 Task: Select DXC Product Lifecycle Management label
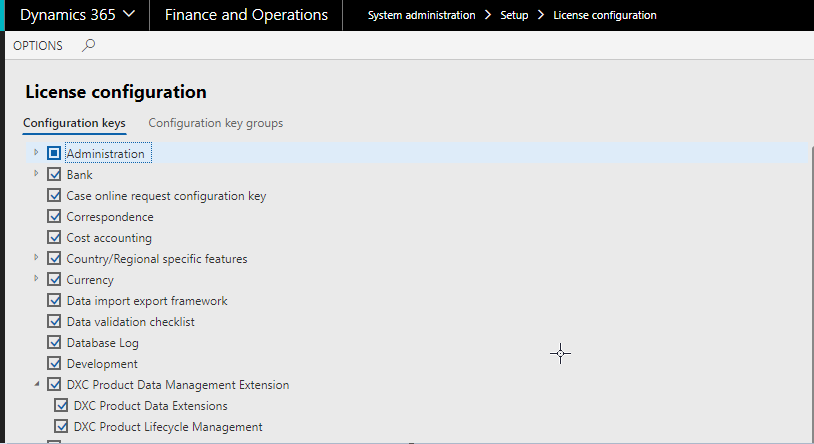coord(168,427)
